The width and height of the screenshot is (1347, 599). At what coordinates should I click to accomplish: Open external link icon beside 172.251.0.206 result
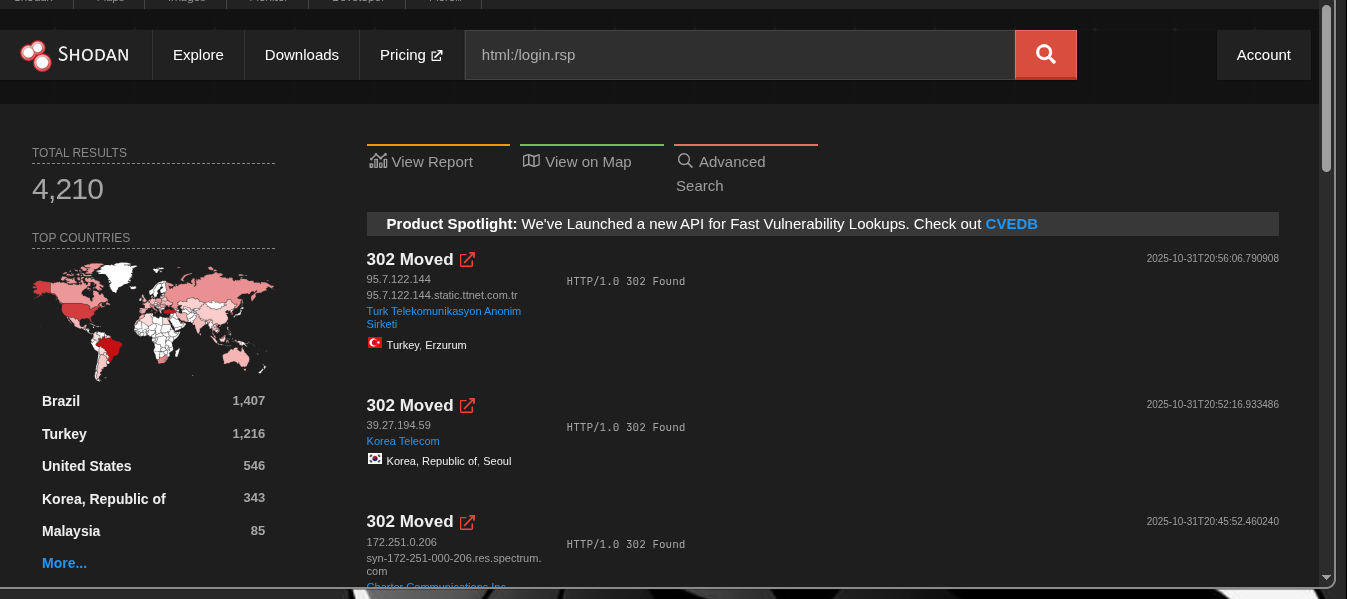pos(467,522)
